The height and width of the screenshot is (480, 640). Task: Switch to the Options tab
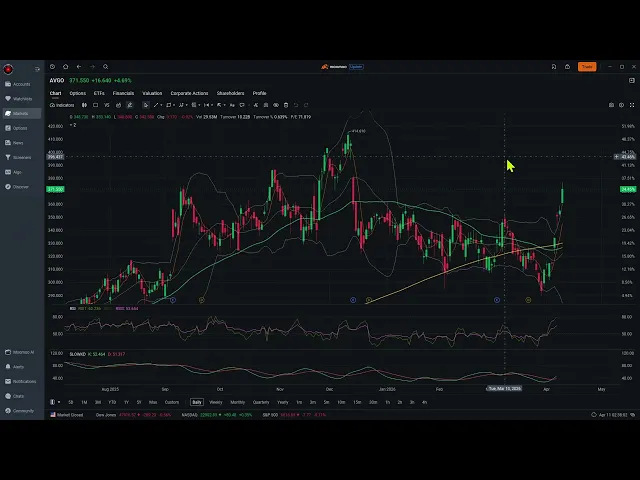coord(78,93)
